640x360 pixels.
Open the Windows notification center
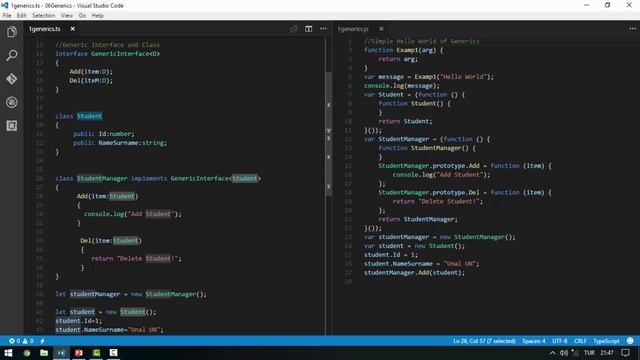click(x=626, y=353)
